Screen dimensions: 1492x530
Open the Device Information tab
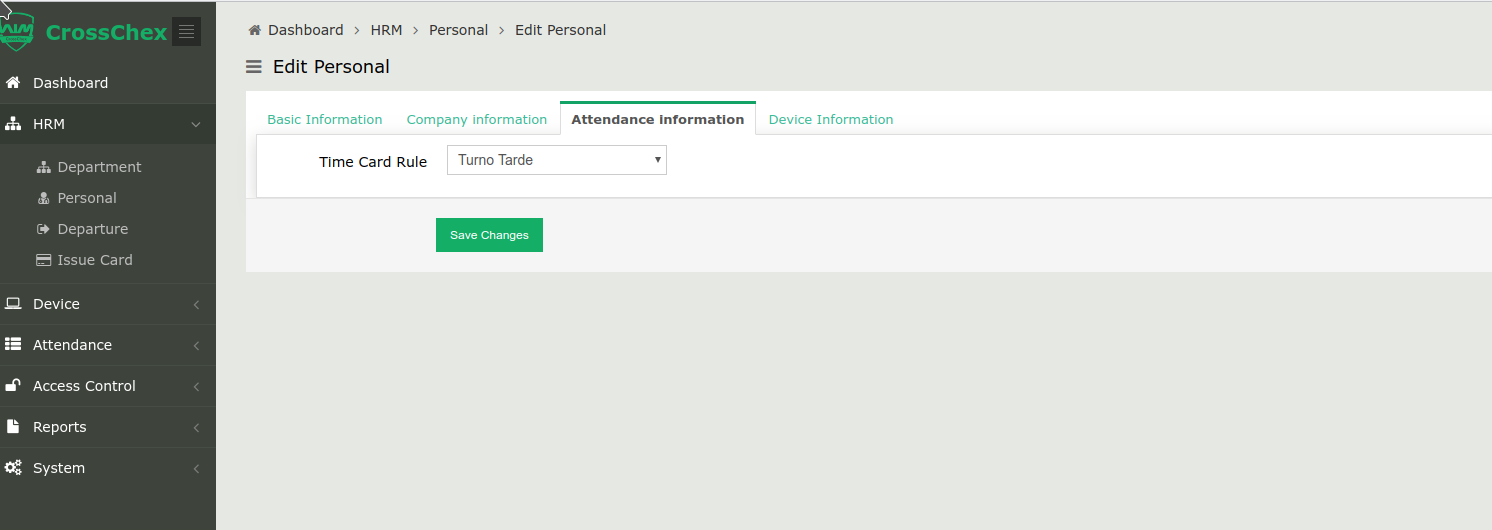pos(831,119)
